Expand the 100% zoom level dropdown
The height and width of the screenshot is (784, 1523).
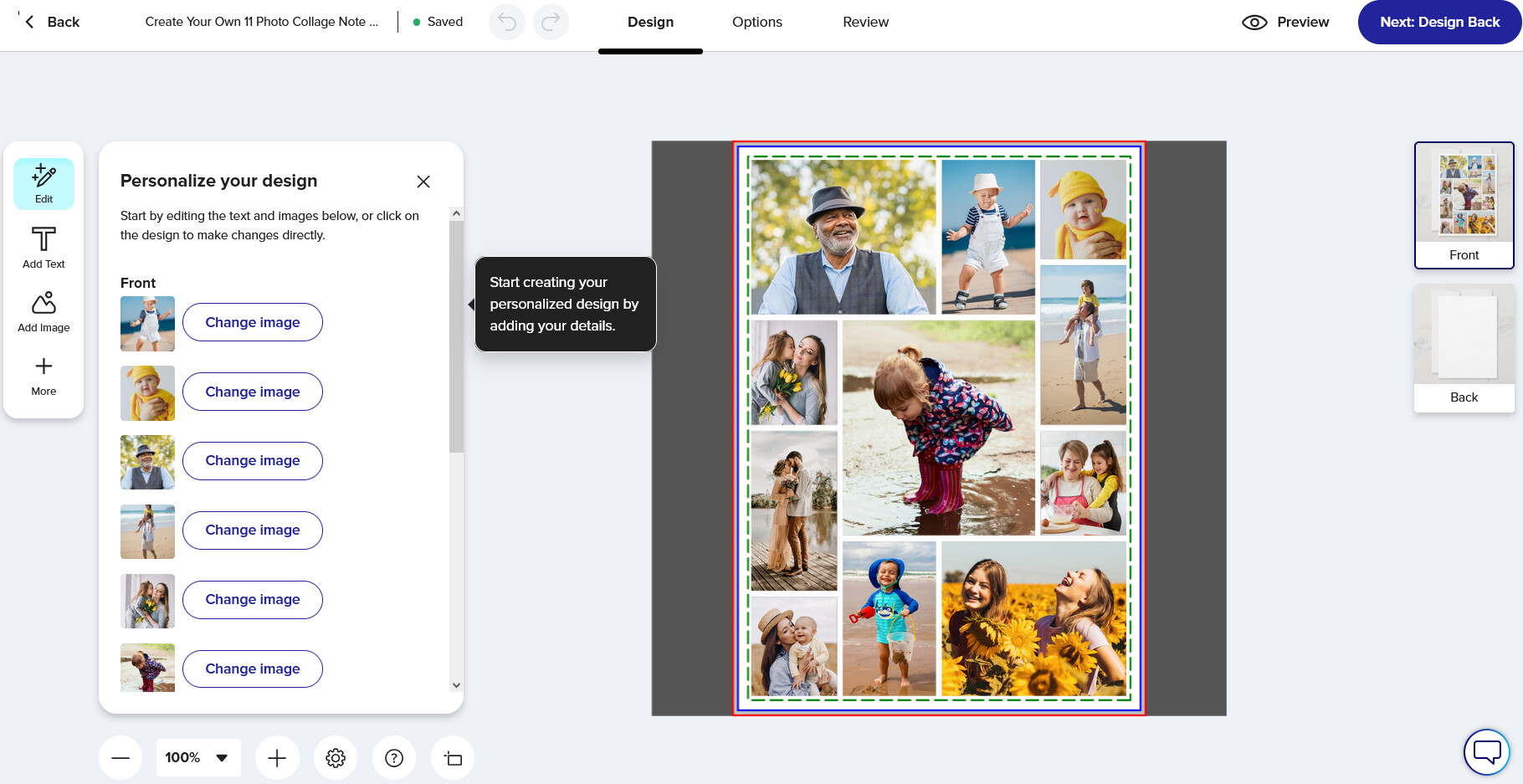tap(198, 758)
